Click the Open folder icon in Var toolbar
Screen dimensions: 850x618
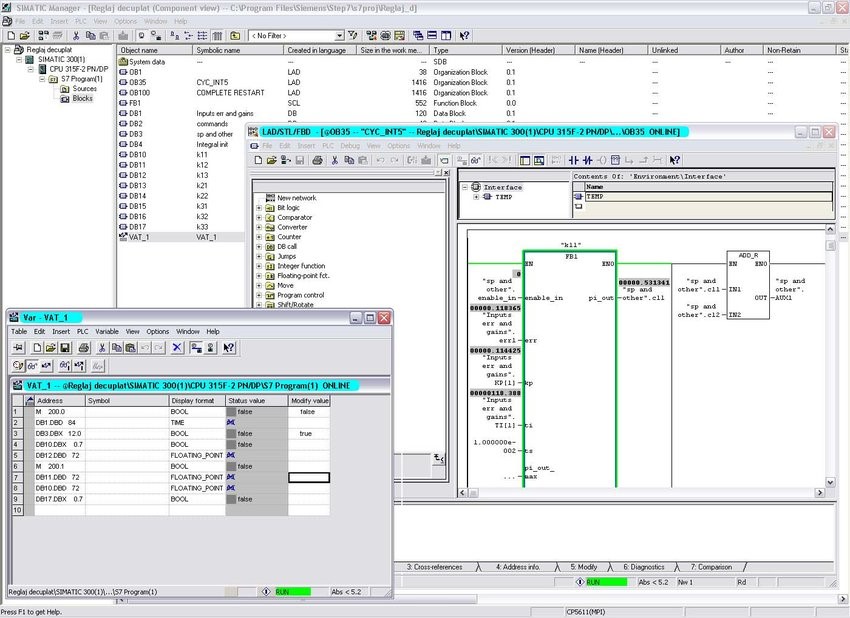click(50, 347)
